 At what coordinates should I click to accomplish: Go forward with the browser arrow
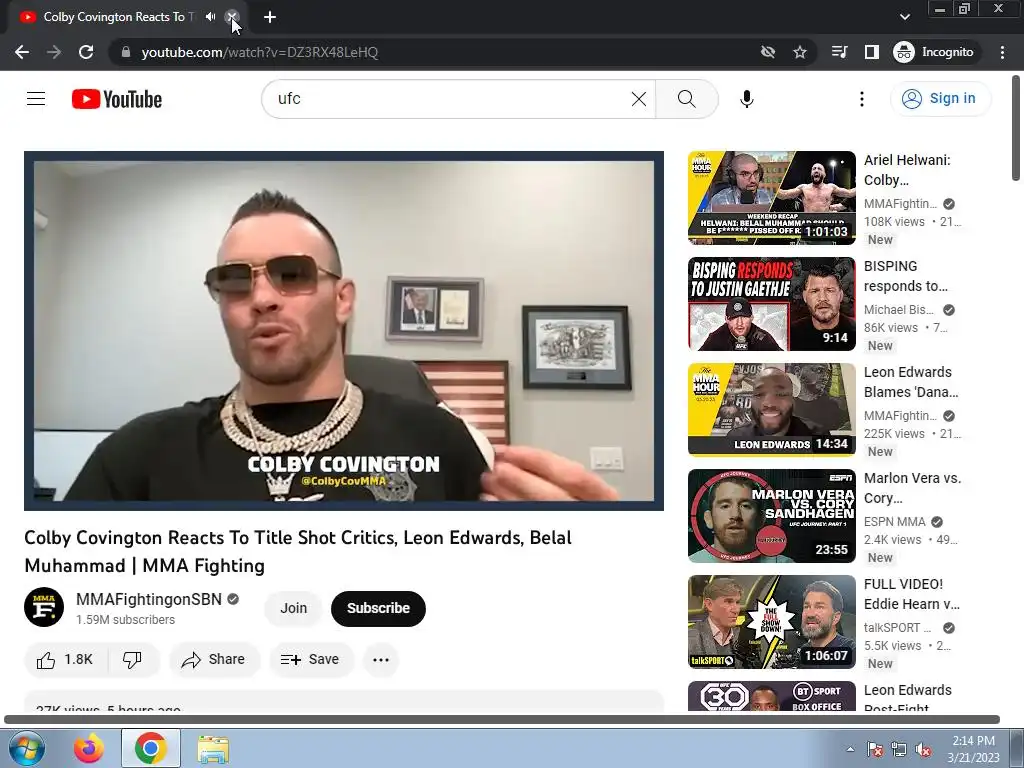(x=54, y=52)
